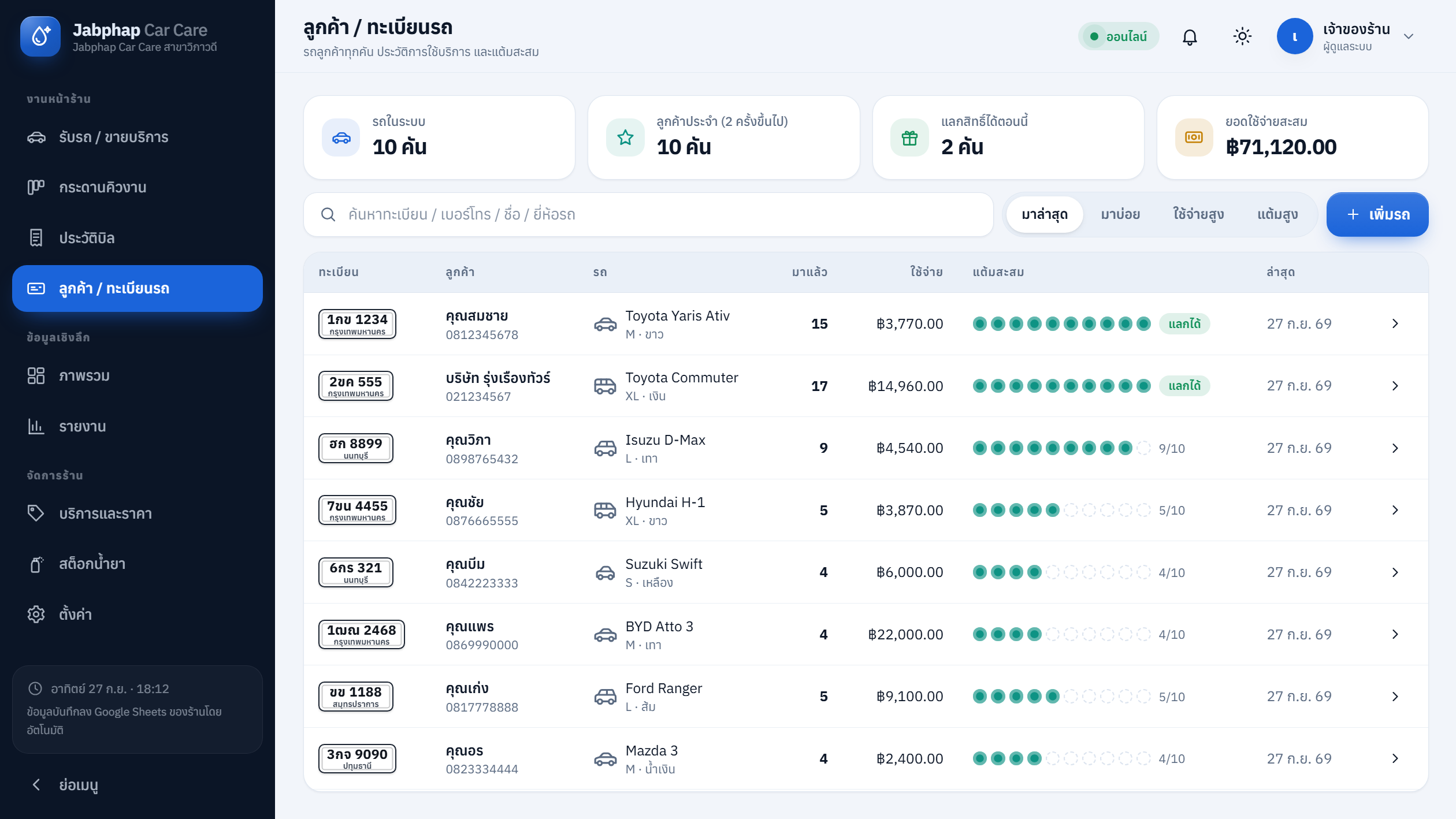Open row details chevron for คุณวิภา
The height and width of the screenshot is (819, 1456).
point(1395,448)
